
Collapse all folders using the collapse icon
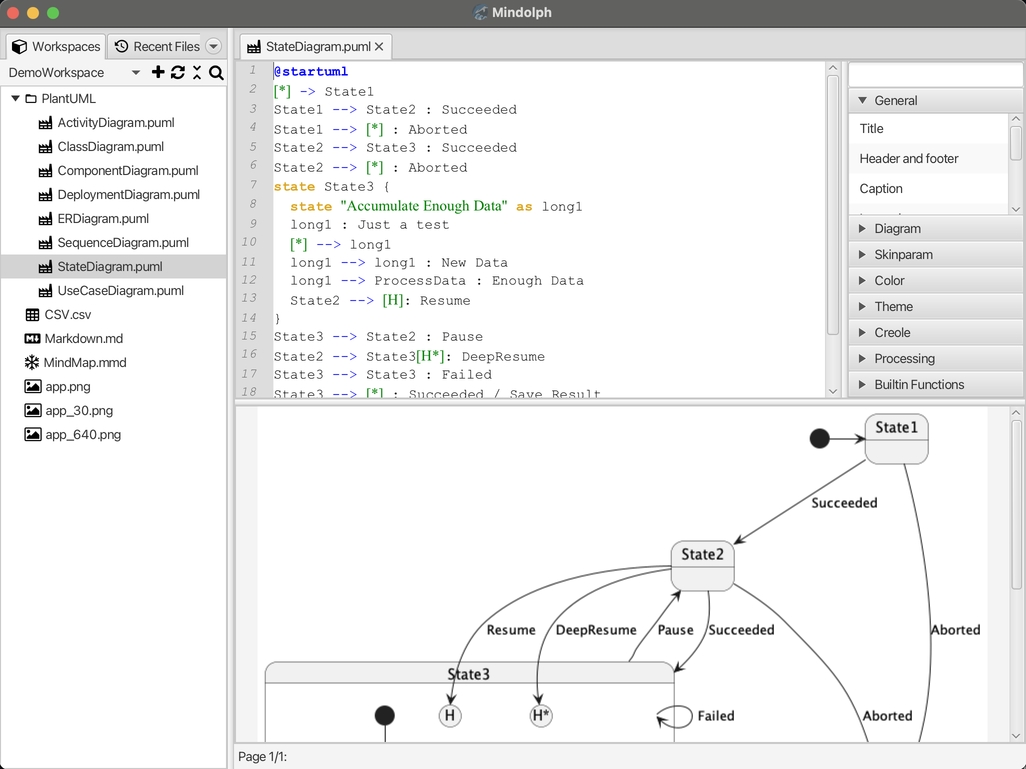pos(197,72)
